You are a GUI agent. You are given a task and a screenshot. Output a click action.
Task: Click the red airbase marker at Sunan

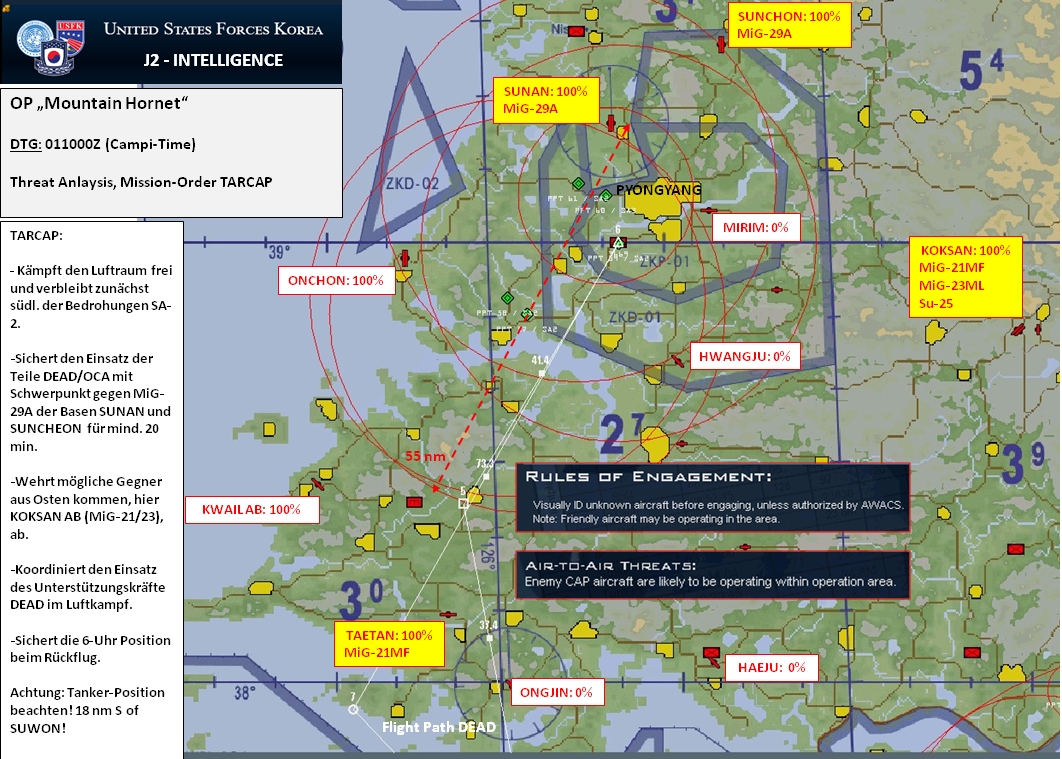[611, 123]
